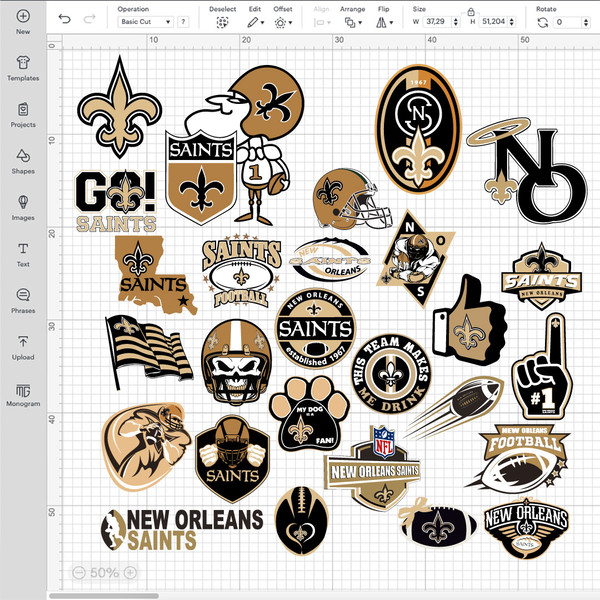This screenshot has width=600, height=600.
Task: Open the Templates panel
Action: (23, 68)
